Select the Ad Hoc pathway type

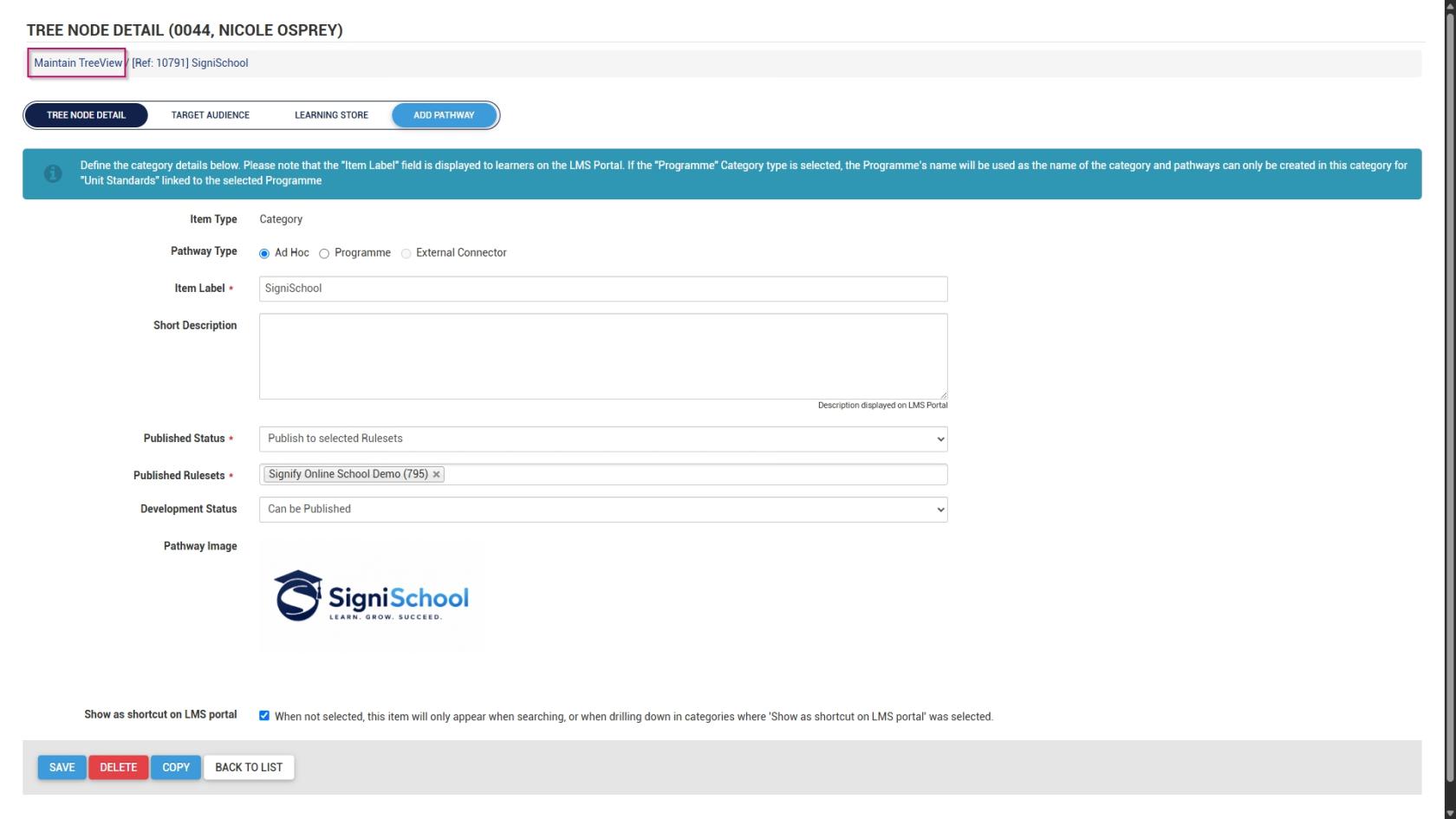point(264,254)
